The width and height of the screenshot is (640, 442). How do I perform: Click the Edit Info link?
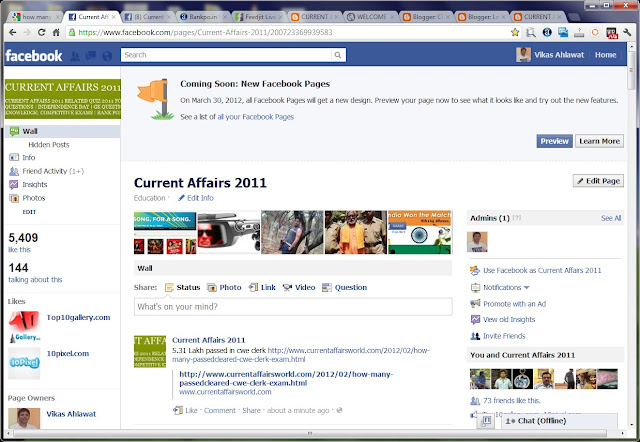[x=196, y=198]
